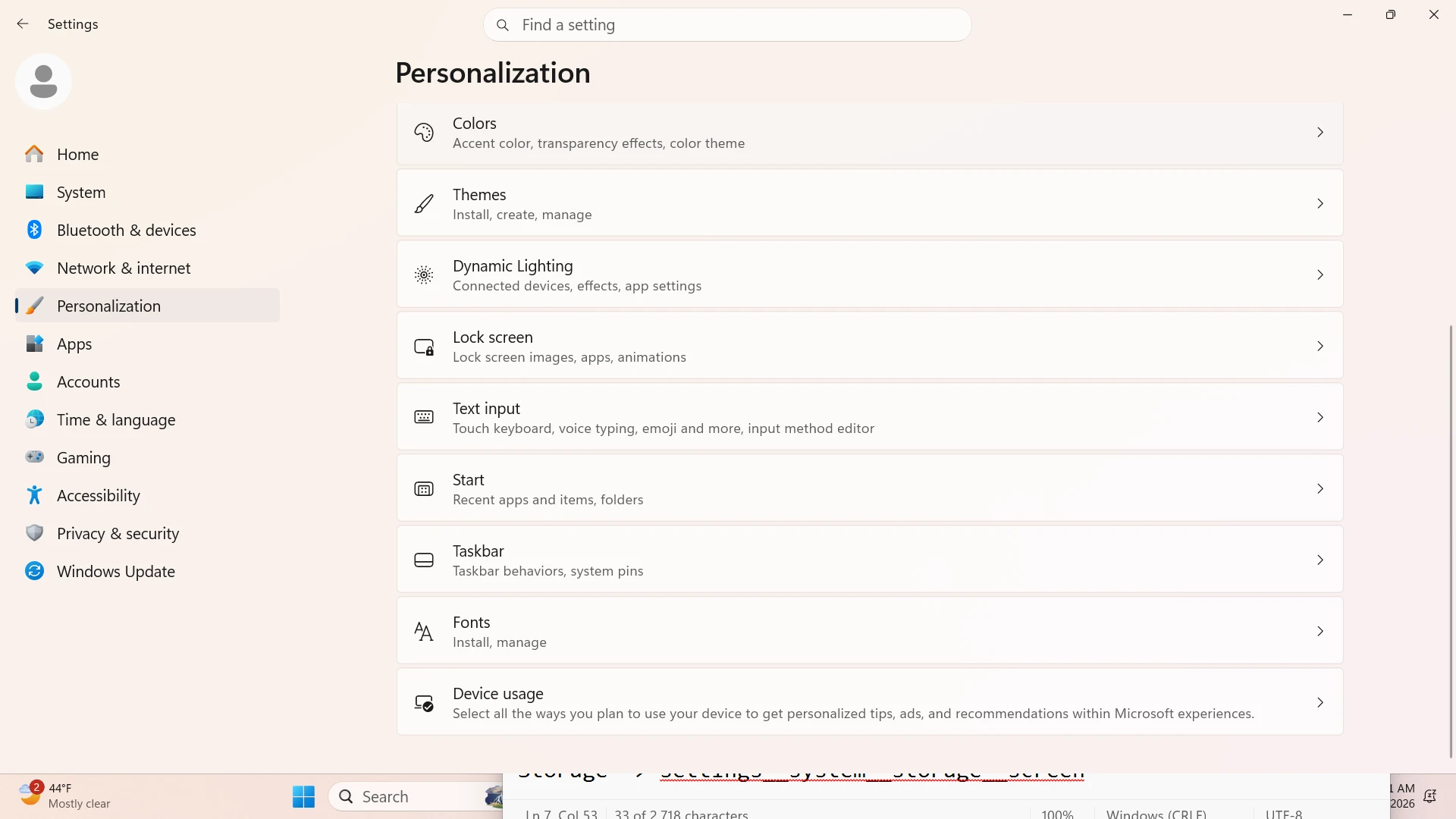Open Themes title link
The image size is (1456, 819).
[479, 194]
